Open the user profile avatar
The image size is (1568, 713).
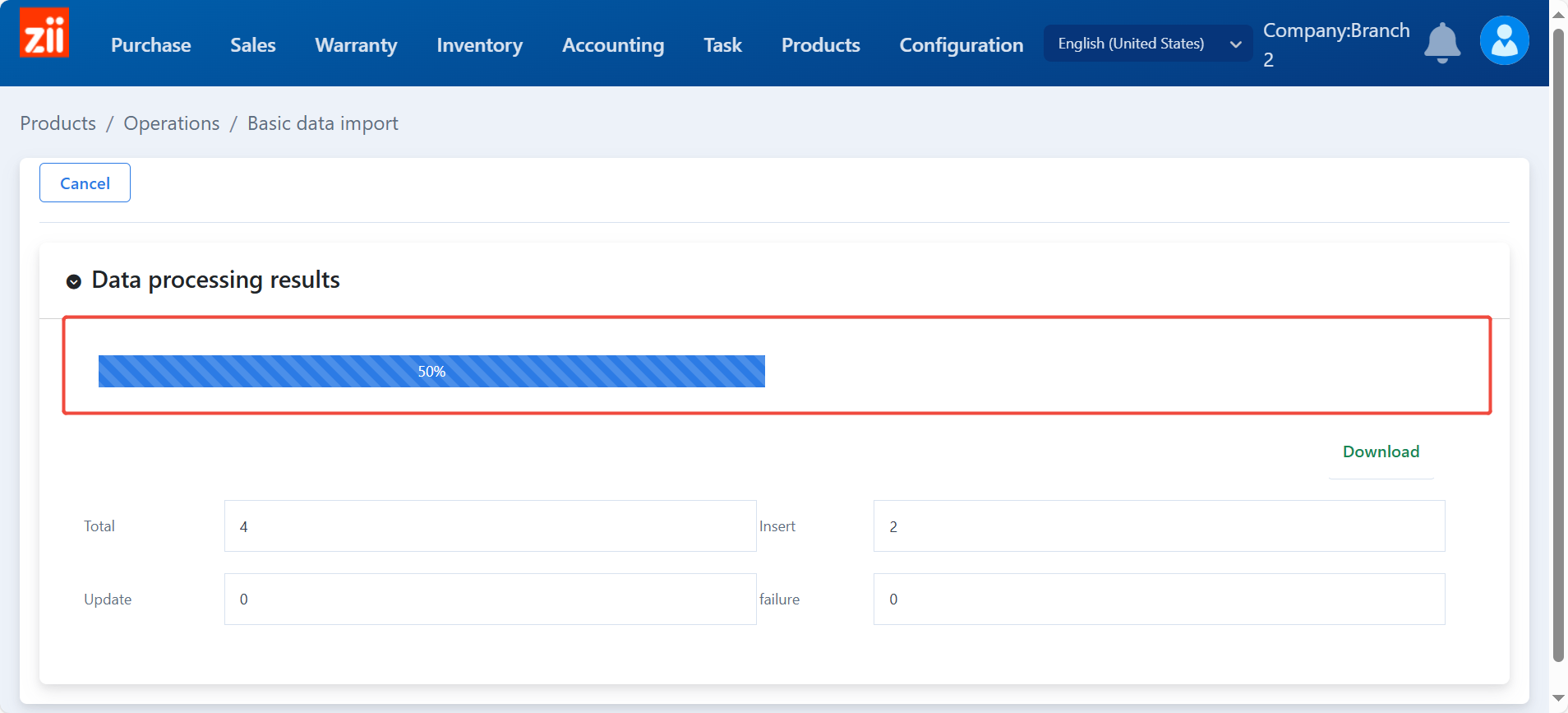pos(1504,41)
